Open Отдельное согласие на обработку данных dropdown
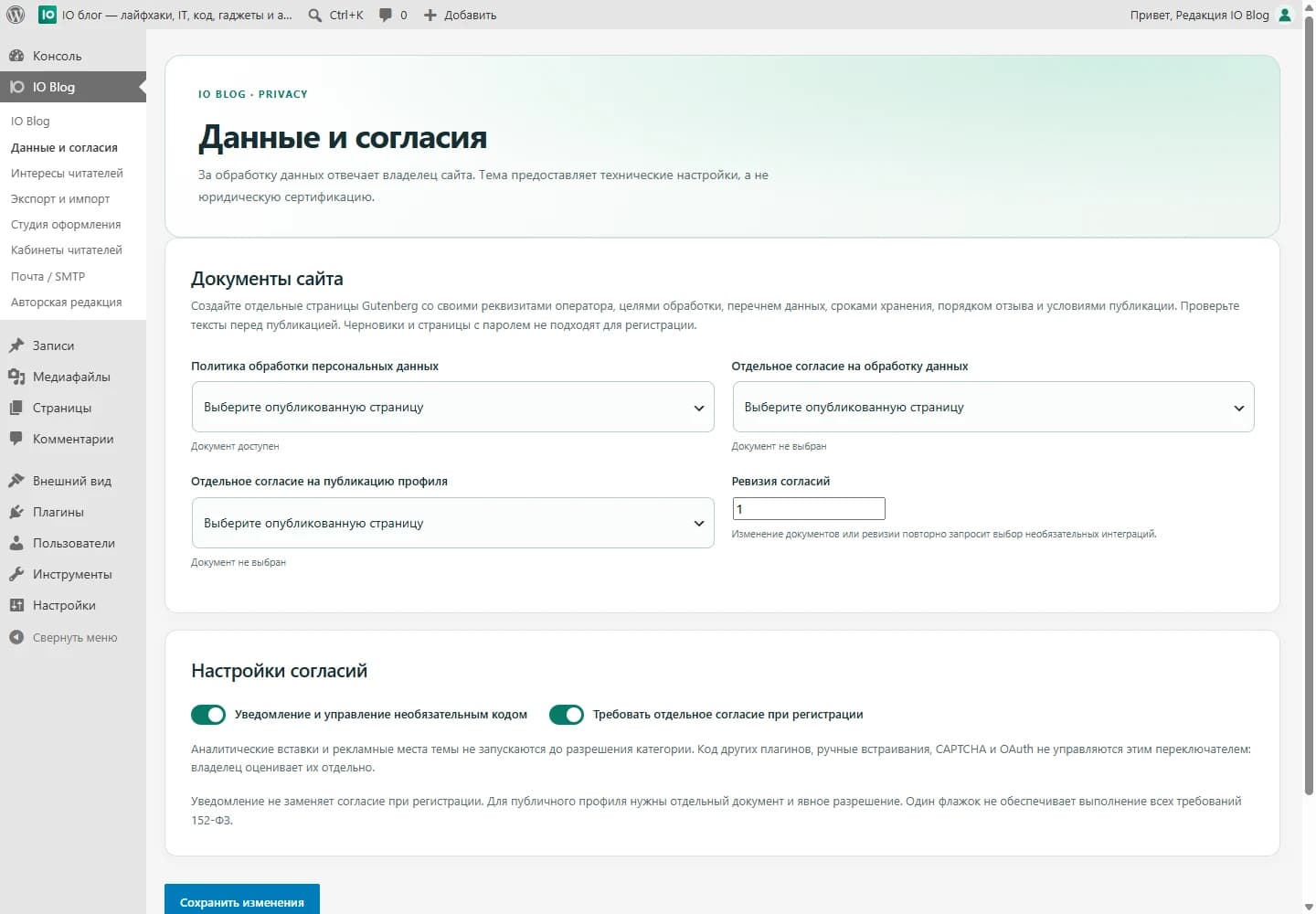Image resolution: width=1316 pixels, height=914 pixels. click(993, 407)
